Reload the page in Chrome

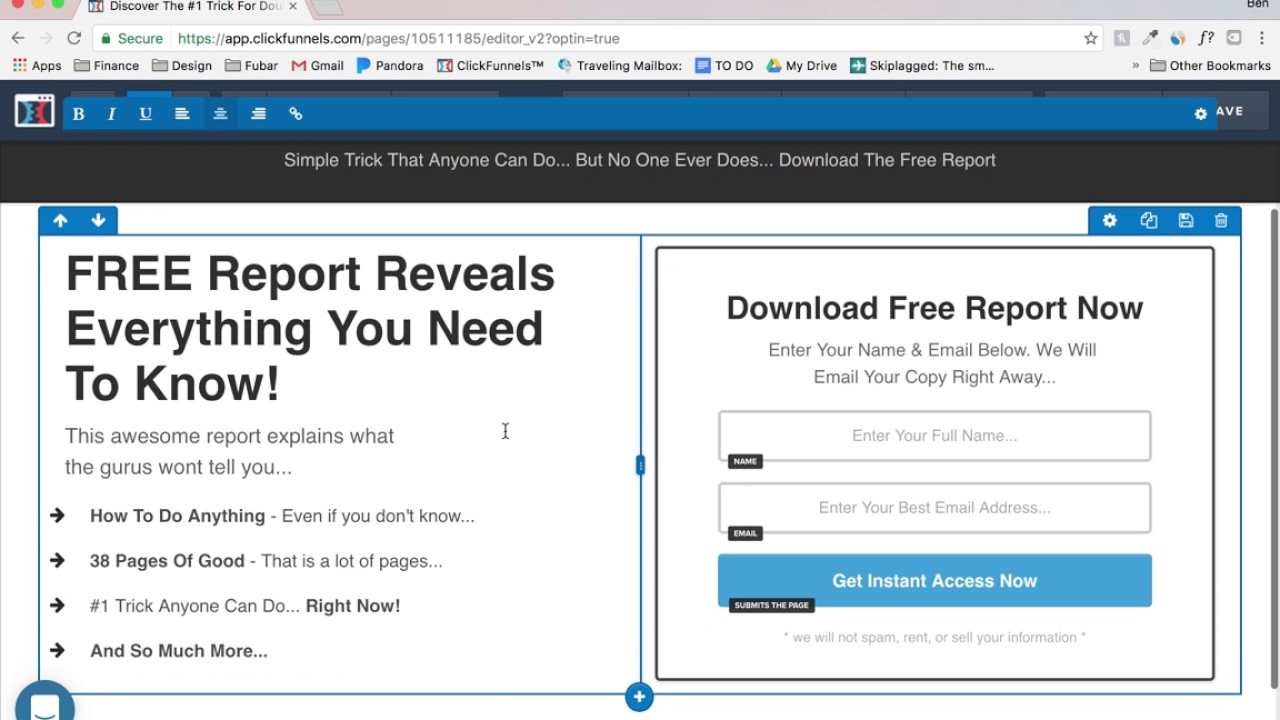74,38
